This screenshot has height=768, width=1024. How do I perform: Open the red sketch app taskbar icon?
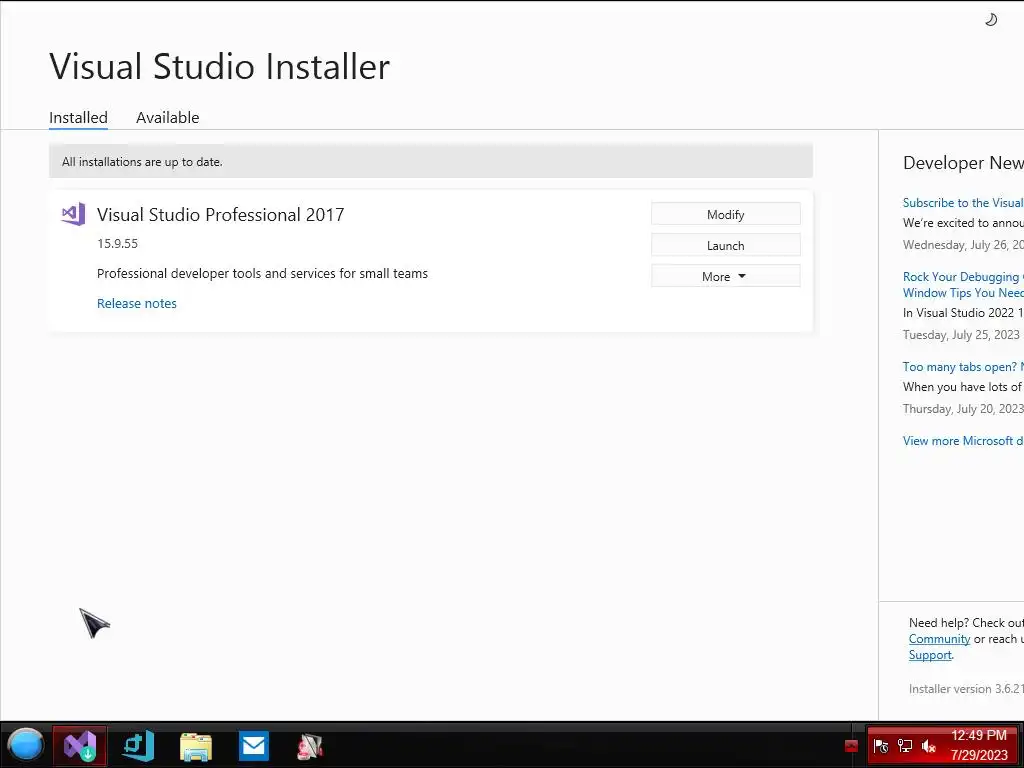click(310, 746)
